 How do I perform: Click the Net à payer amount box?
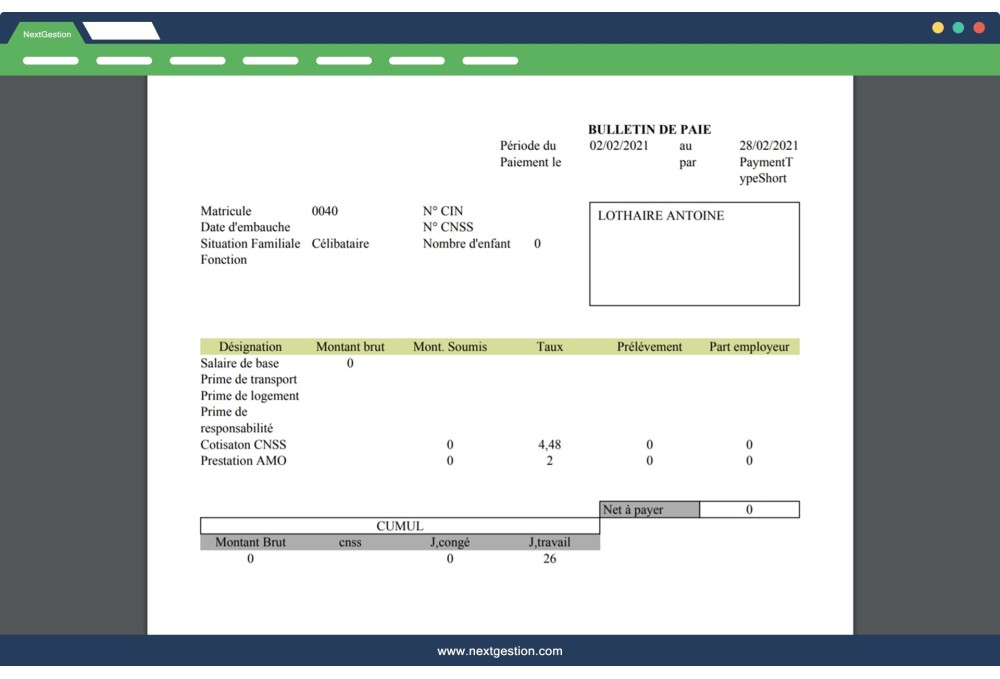point(750,509)
